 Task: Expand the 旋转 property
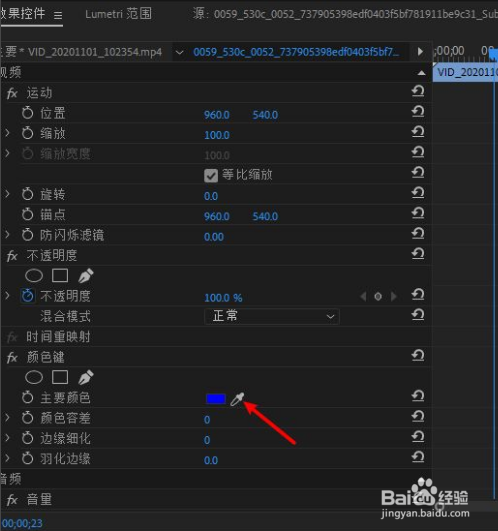coord(7,194)
